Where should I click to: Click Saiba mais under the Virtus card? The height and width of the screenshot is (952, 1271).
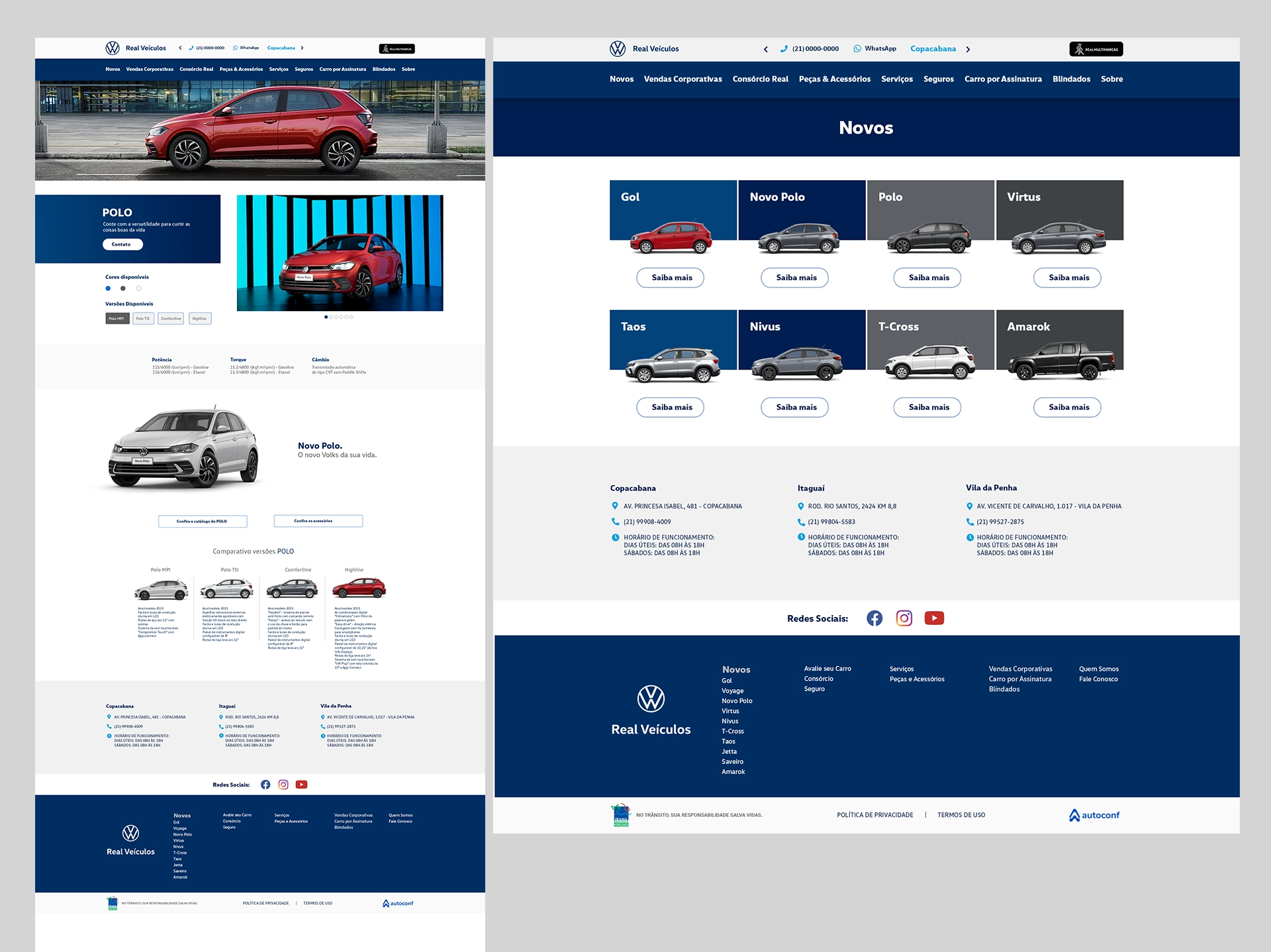point(1068,278)
